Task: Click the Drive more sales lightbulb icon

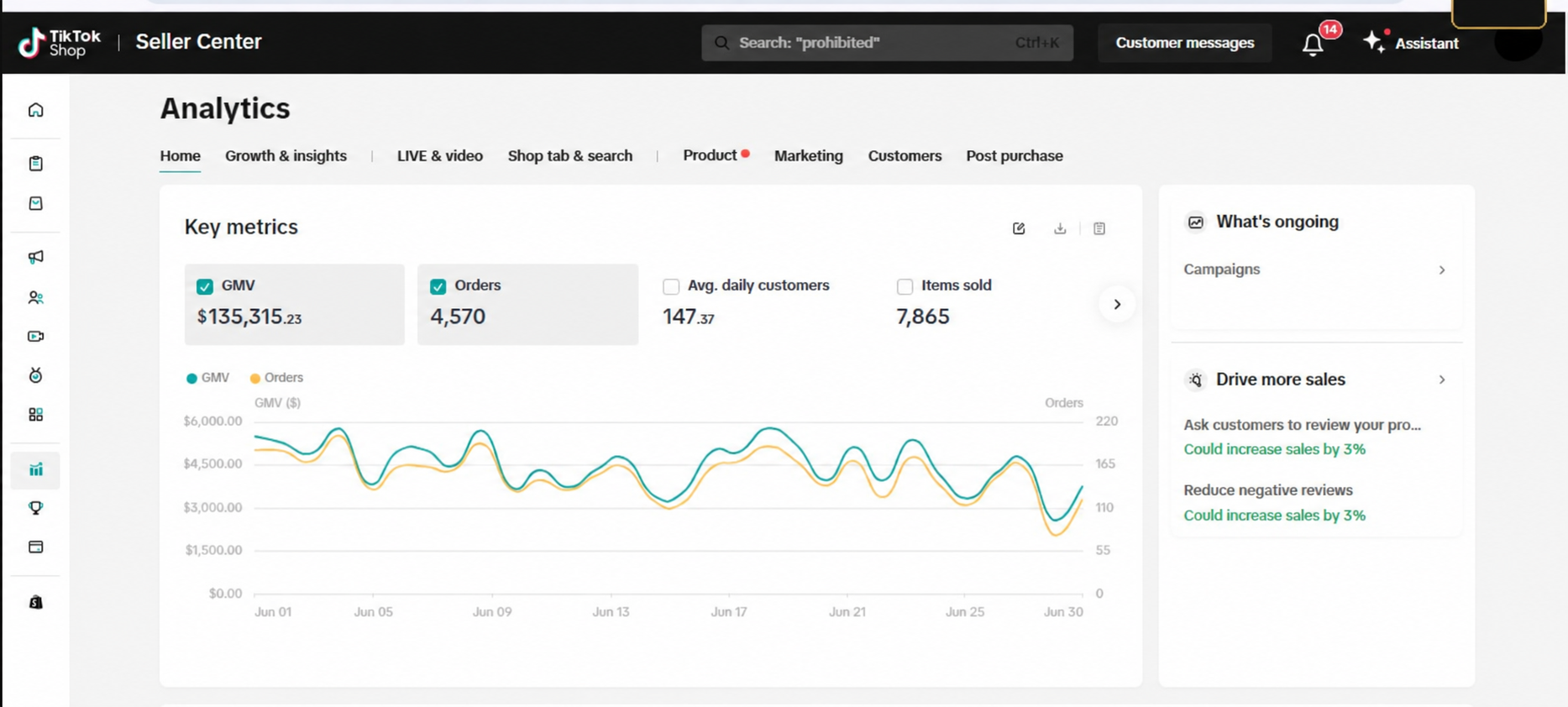Action: coord(1195,380)
